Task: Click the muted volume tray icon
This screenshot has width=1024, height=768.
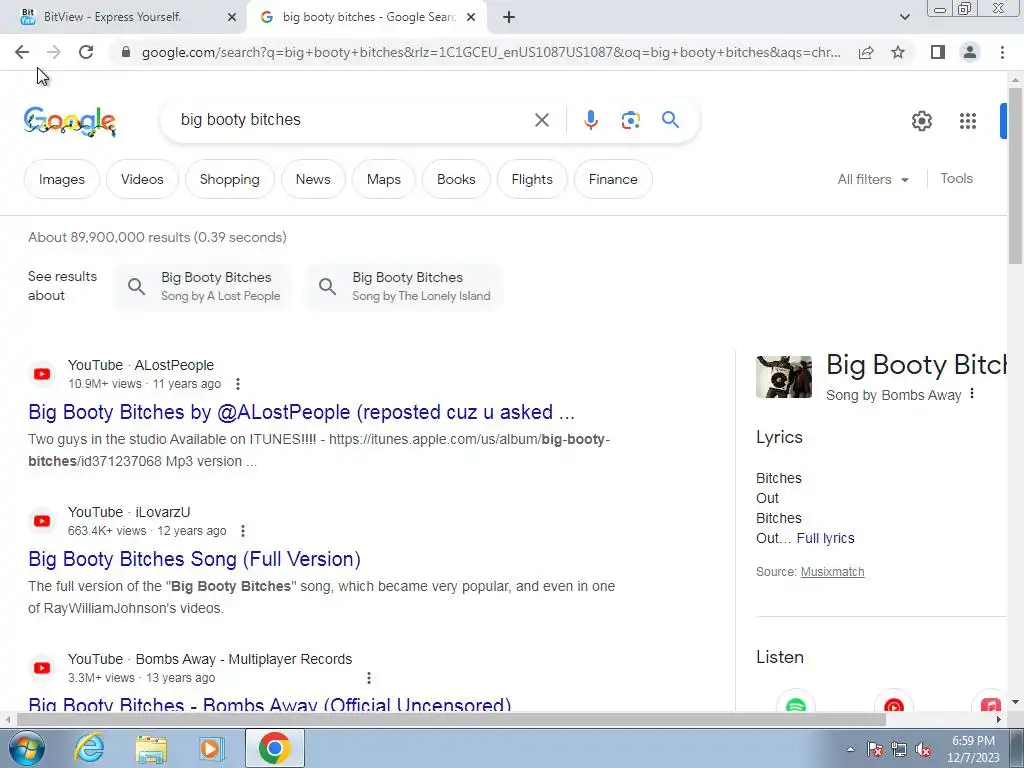Action: 923,749
